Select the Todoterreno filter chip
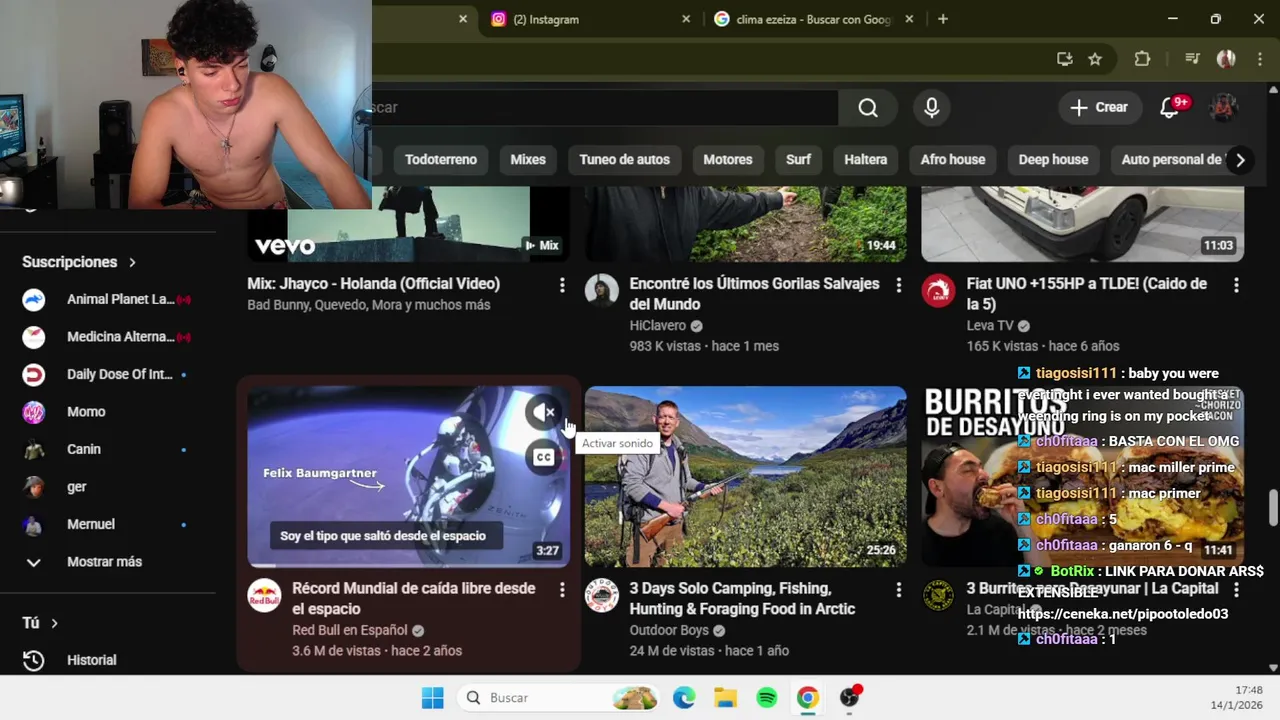Screen dimensions: 1280x720 pos(441,160)
